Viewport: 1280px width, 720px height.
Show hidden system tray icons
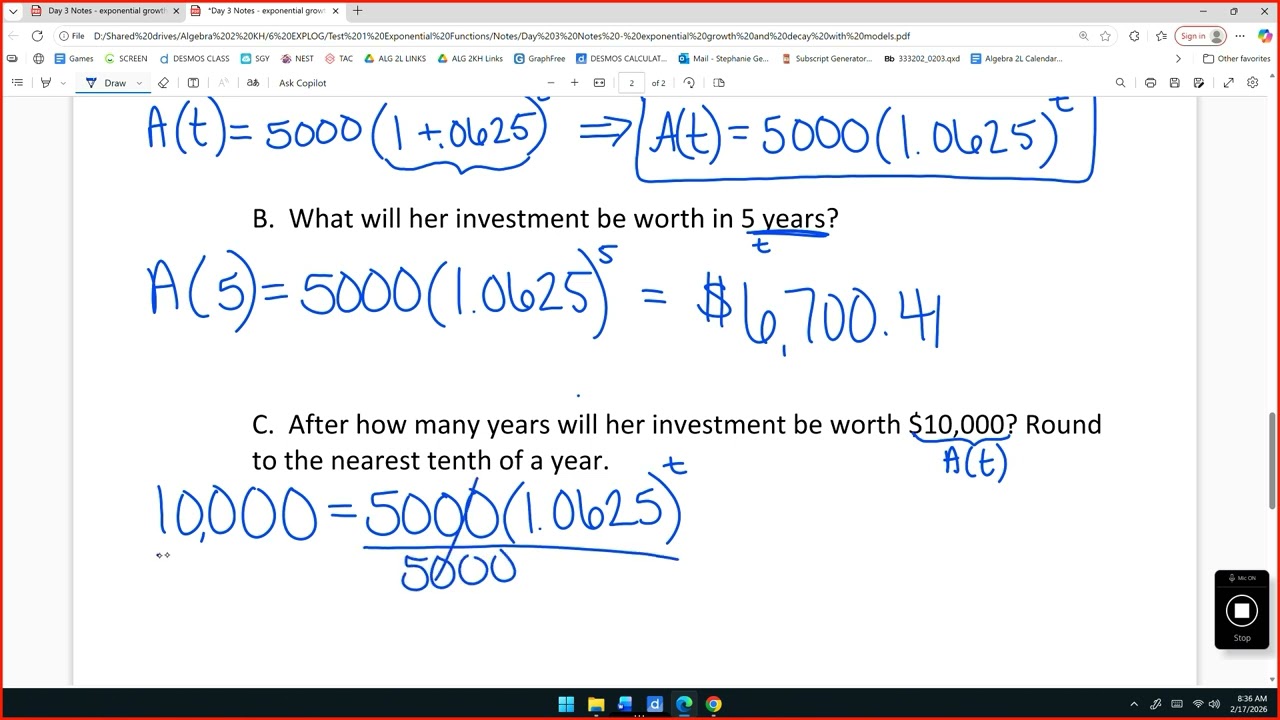pyautogui.click(x=1133, y=704)
